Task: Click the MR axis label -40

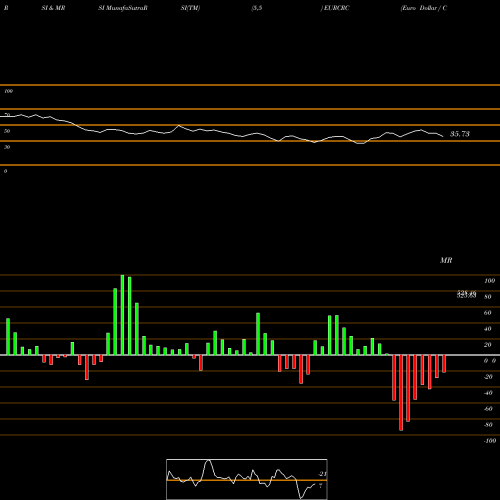Action: [x=488, y=393]
